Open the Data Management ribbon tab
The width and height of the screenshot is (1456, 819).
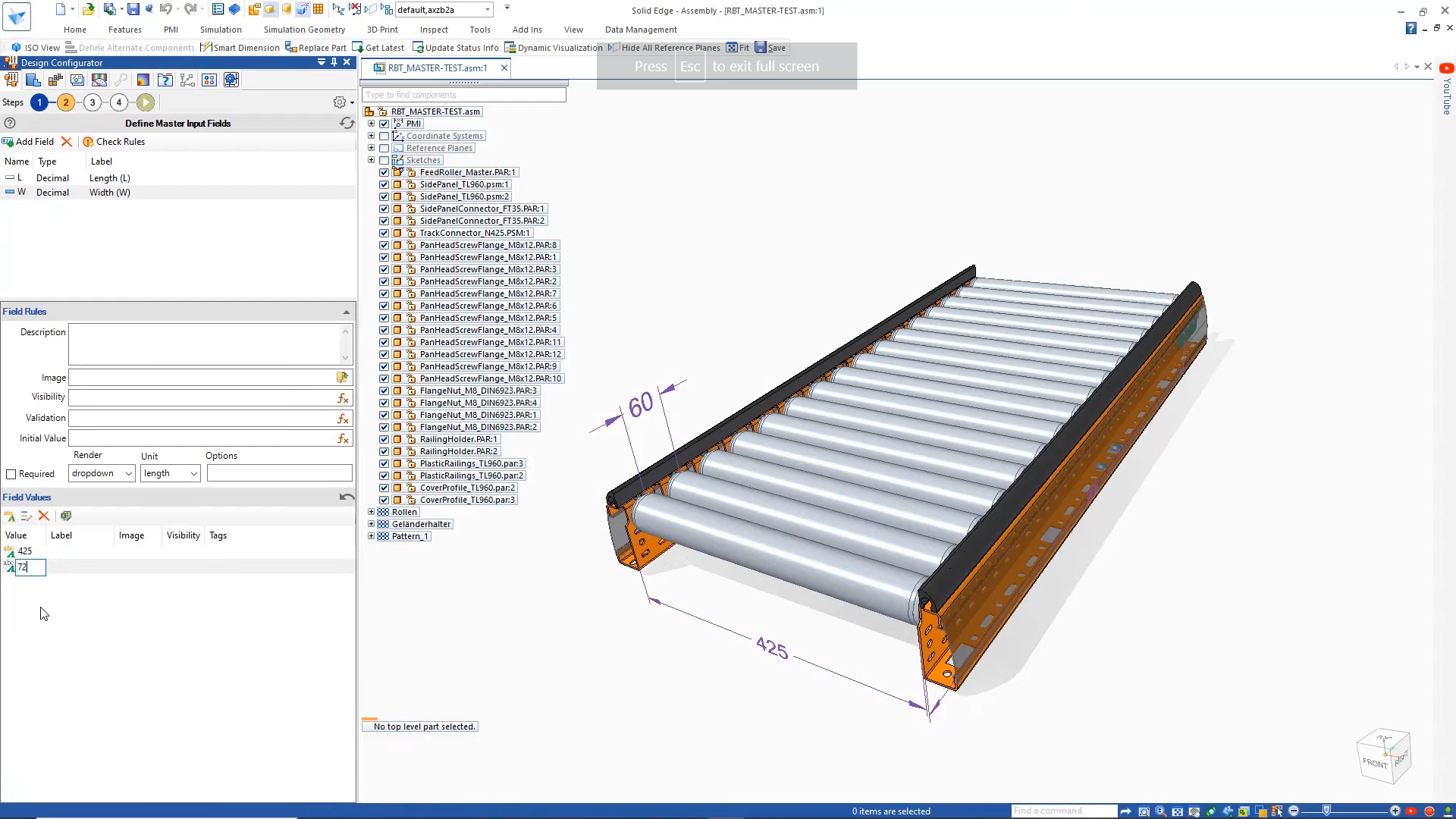click(x=641, y=30)
